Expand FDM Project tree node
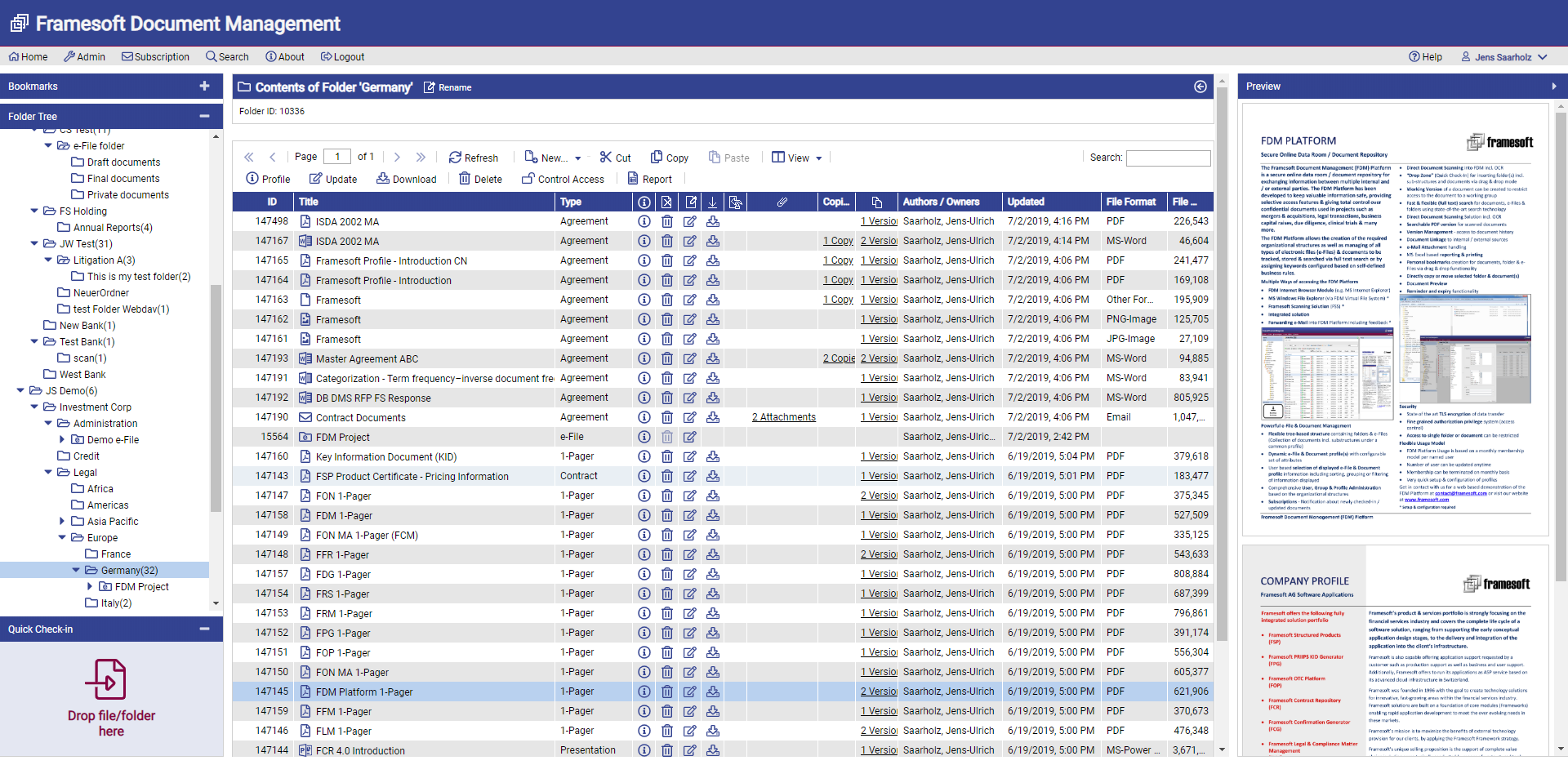This screenshot has width=1568, height=765. coord(90,586)
